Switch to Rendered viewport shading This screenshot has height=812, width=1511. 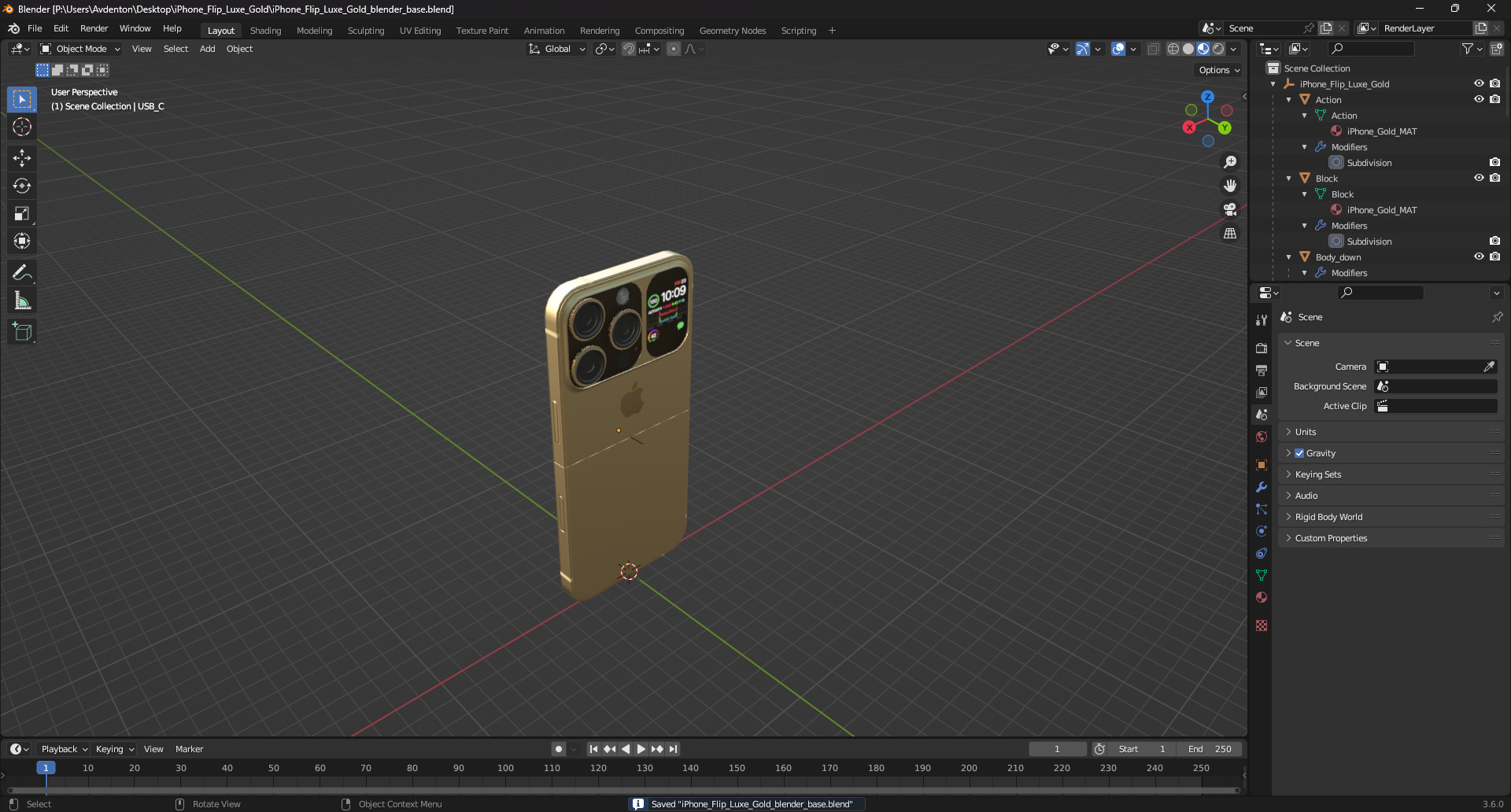tap(1218, 49)
